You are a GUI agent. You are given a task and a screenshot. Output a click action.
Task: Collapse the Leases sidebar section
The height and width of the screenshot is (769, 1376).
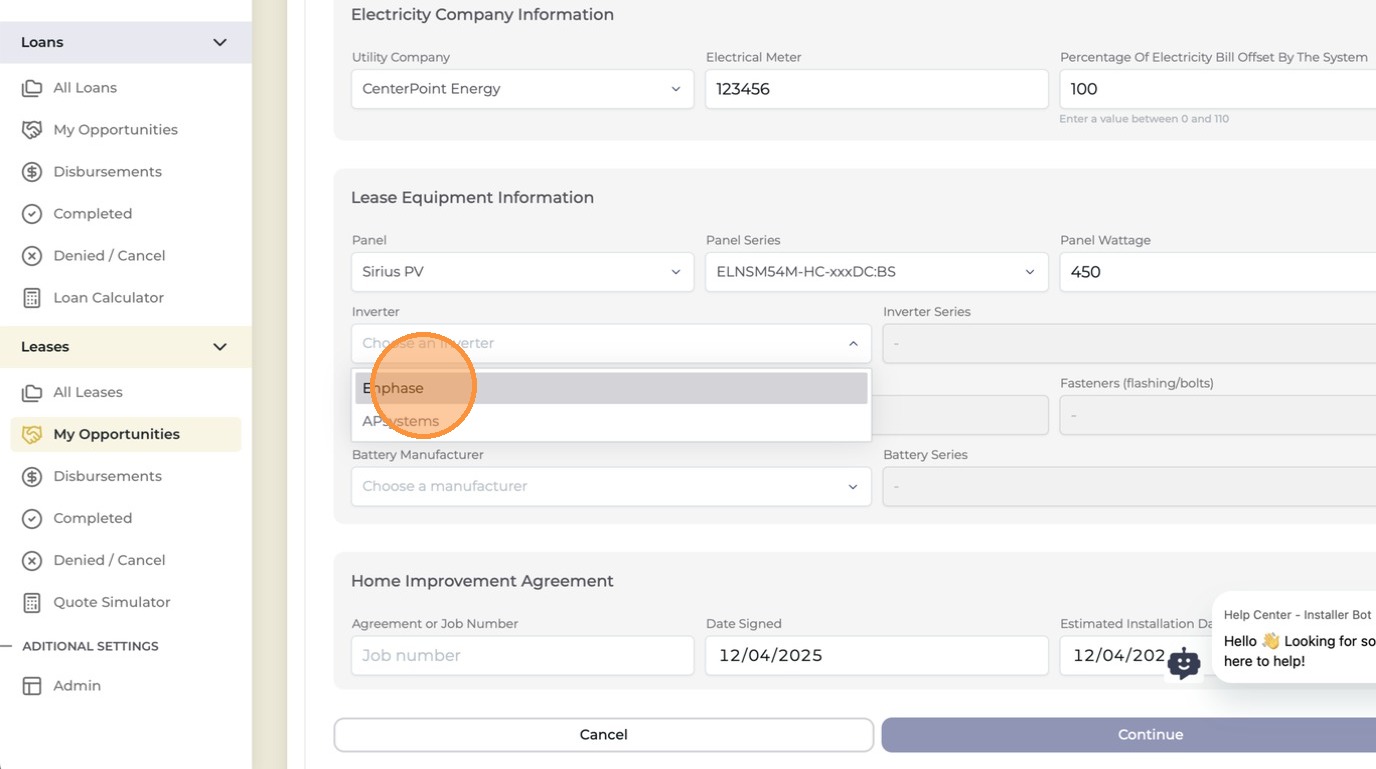tap(220, 347)
